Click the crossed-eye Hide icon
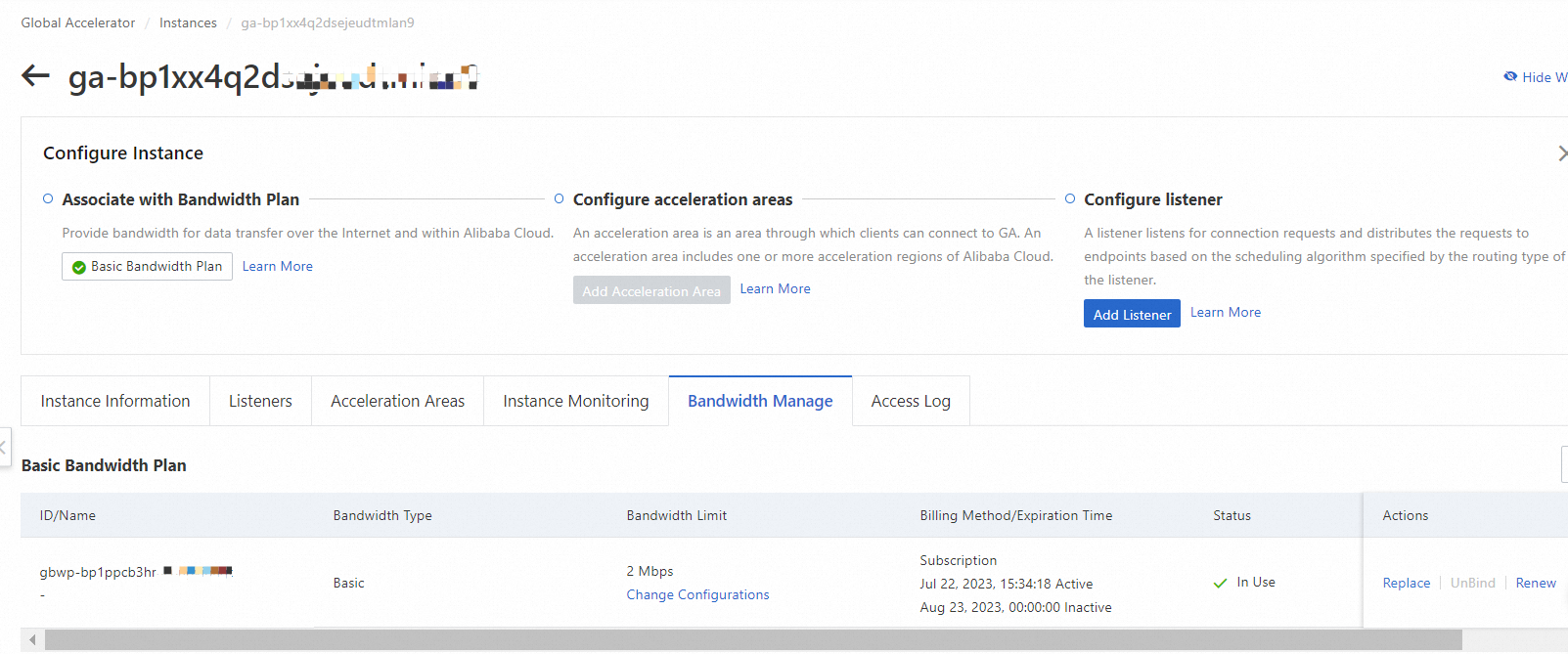Image resolution: width=1568 pixels, height=654 pixels. coord(1510,76)
